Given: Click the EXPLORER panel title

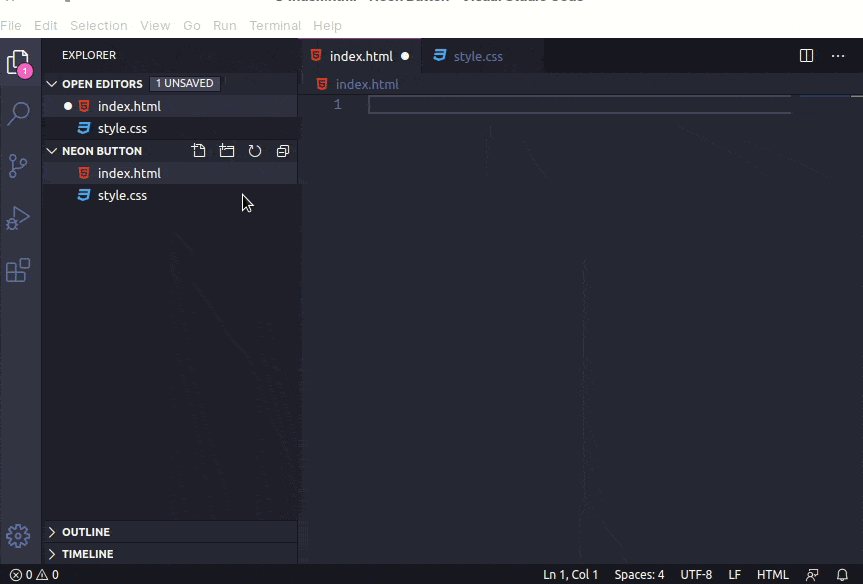Looking at the screenshot, I should point(89,55).
